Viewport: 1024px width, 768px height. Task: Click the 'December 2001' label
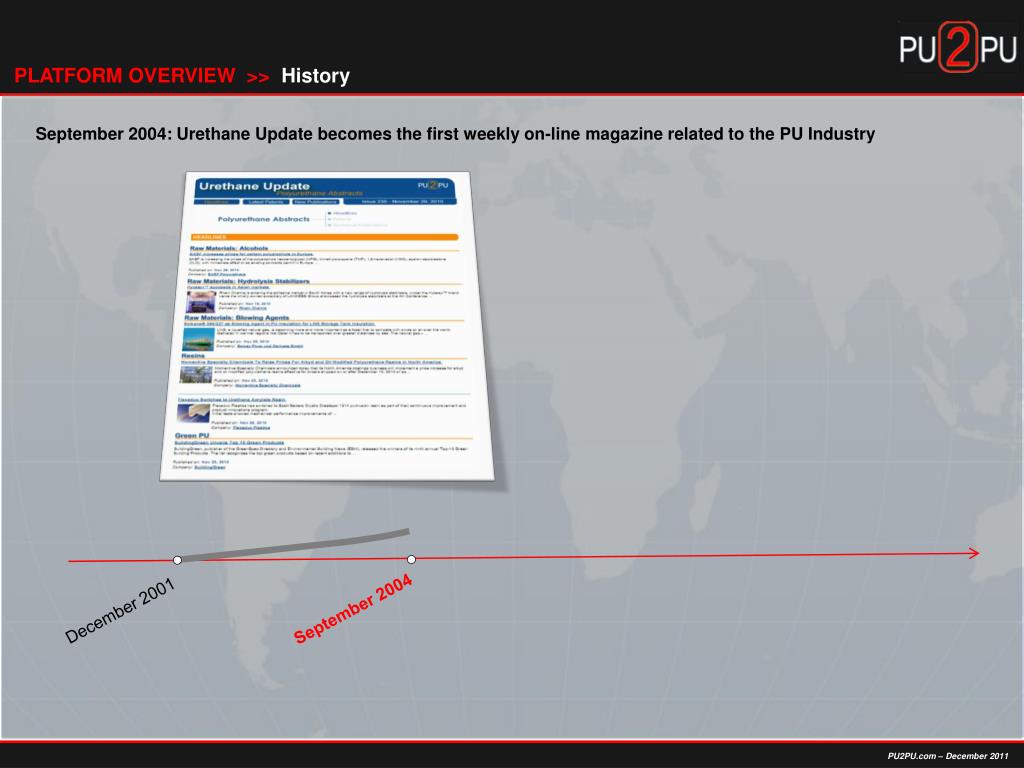tap(120, 611)
